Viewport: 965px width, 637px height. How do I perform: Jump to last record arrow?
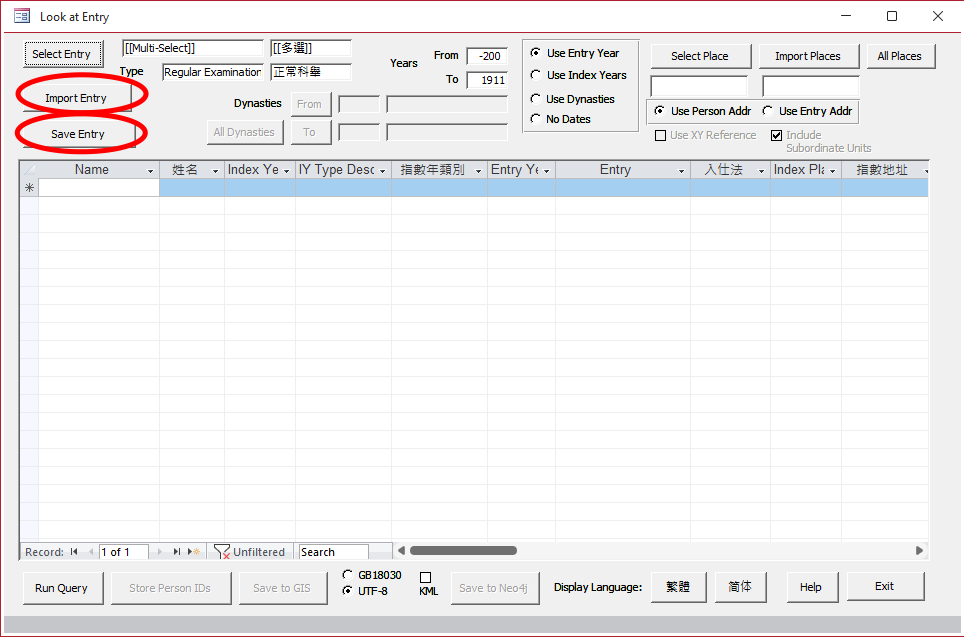click(177, 552)
